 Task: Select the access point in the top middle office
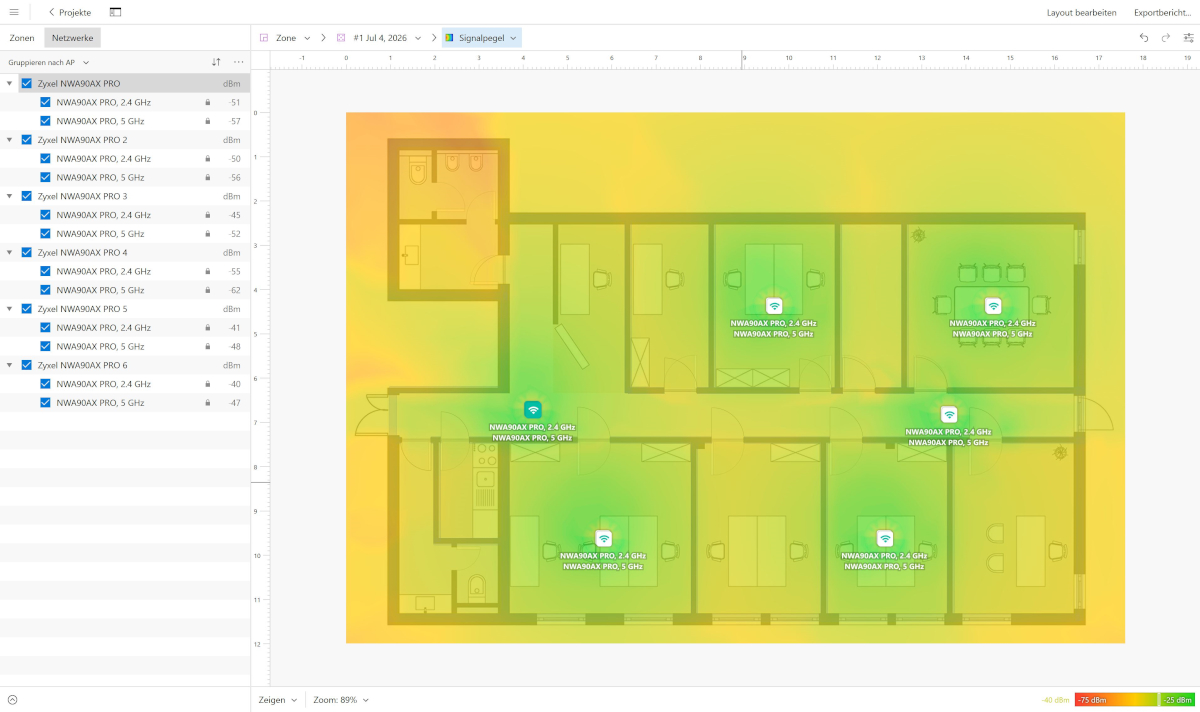pyautogui.click(x=774, y=306)
